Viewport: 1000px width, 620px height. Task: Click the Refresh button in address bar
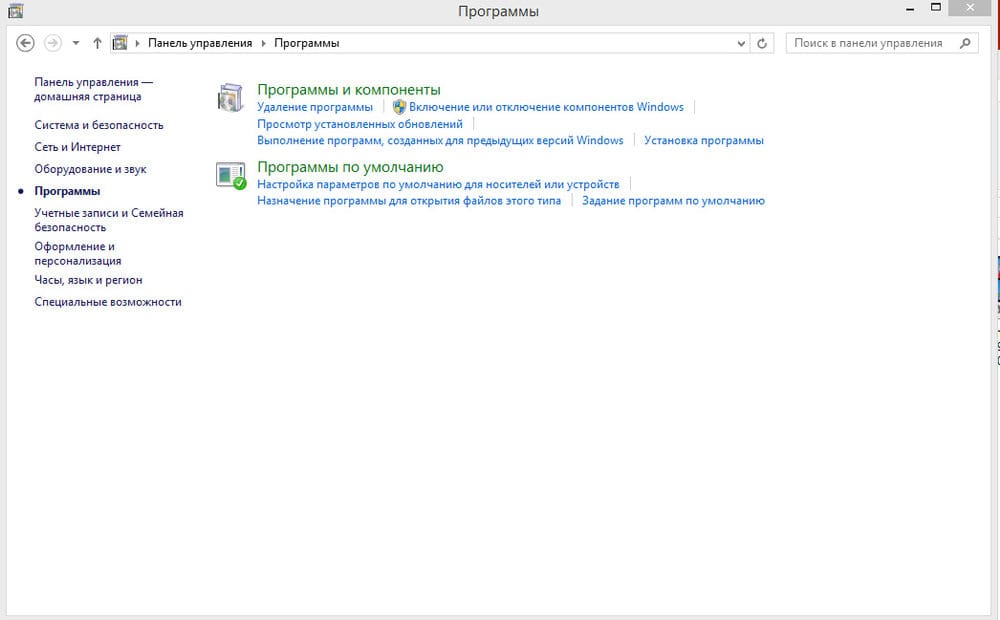pyautogui.click(x=763, y=43)
